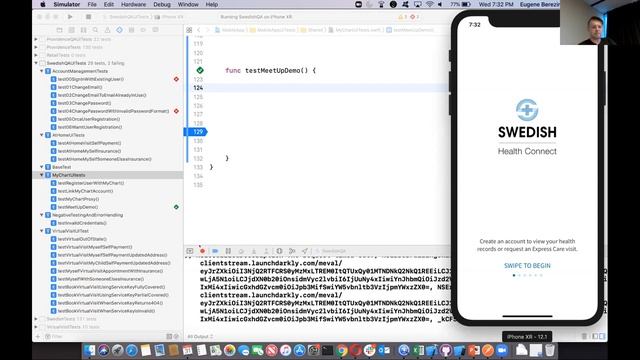Open the Window menu
Viewport: 640px width, 360px height.
[x=188, y=4]
